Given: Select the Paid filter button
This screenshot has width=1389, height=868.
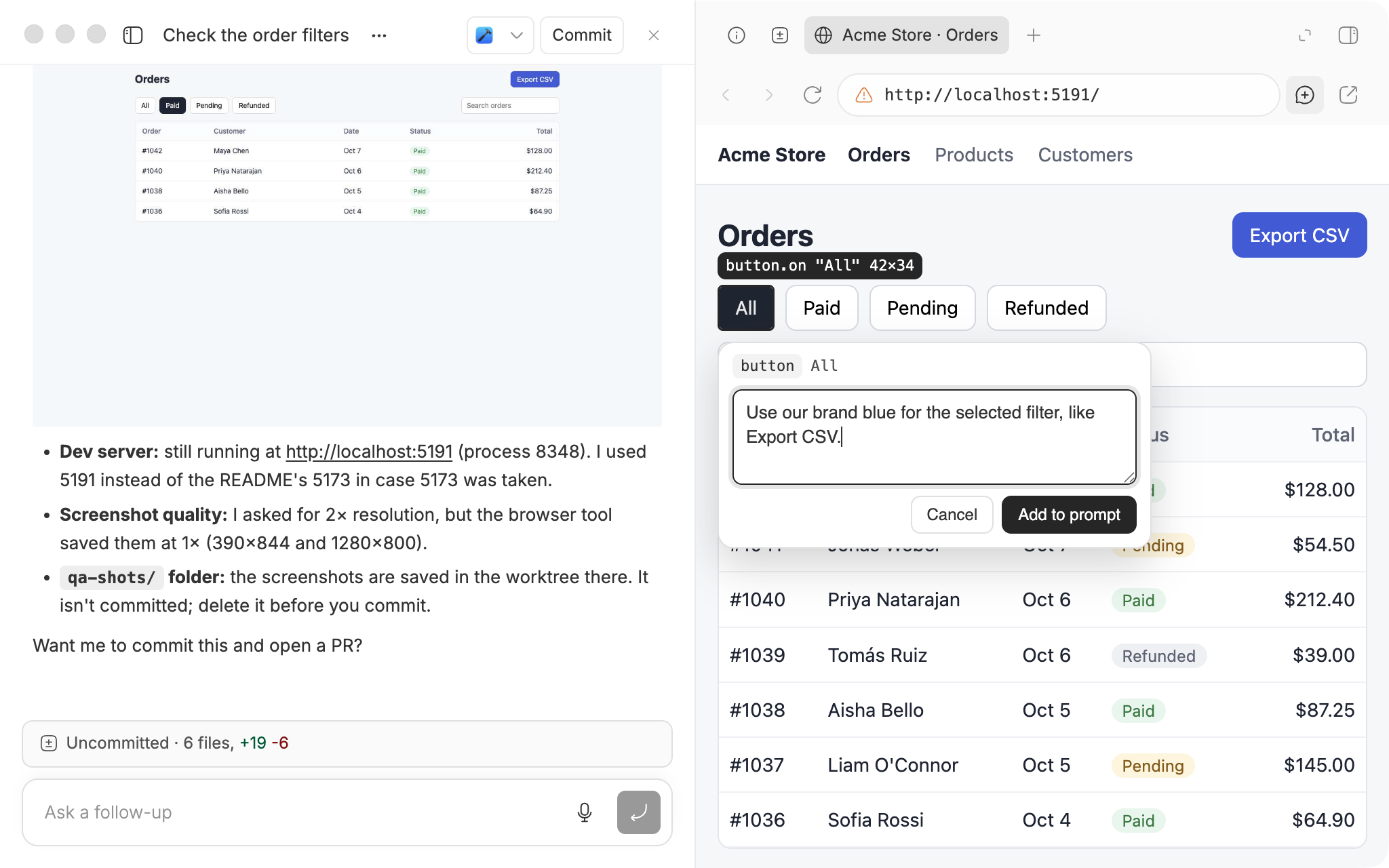Looking at the screenshot, I should click(822, 308).
